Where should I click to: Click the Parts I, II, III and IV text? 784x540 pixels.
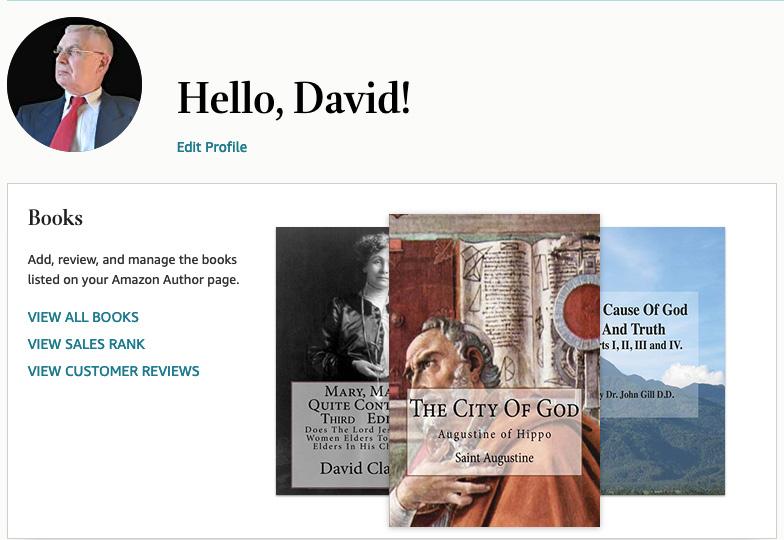point(642,345)
